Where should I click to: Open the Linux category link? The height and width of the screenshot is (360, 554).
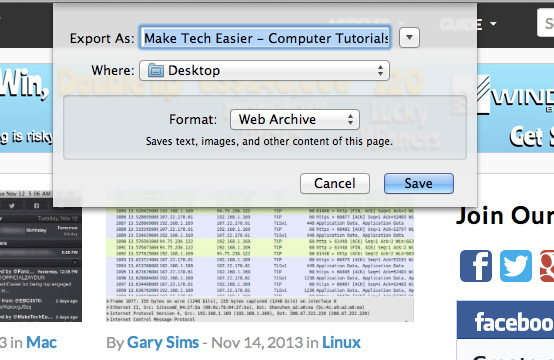click(x=341, y=342)
